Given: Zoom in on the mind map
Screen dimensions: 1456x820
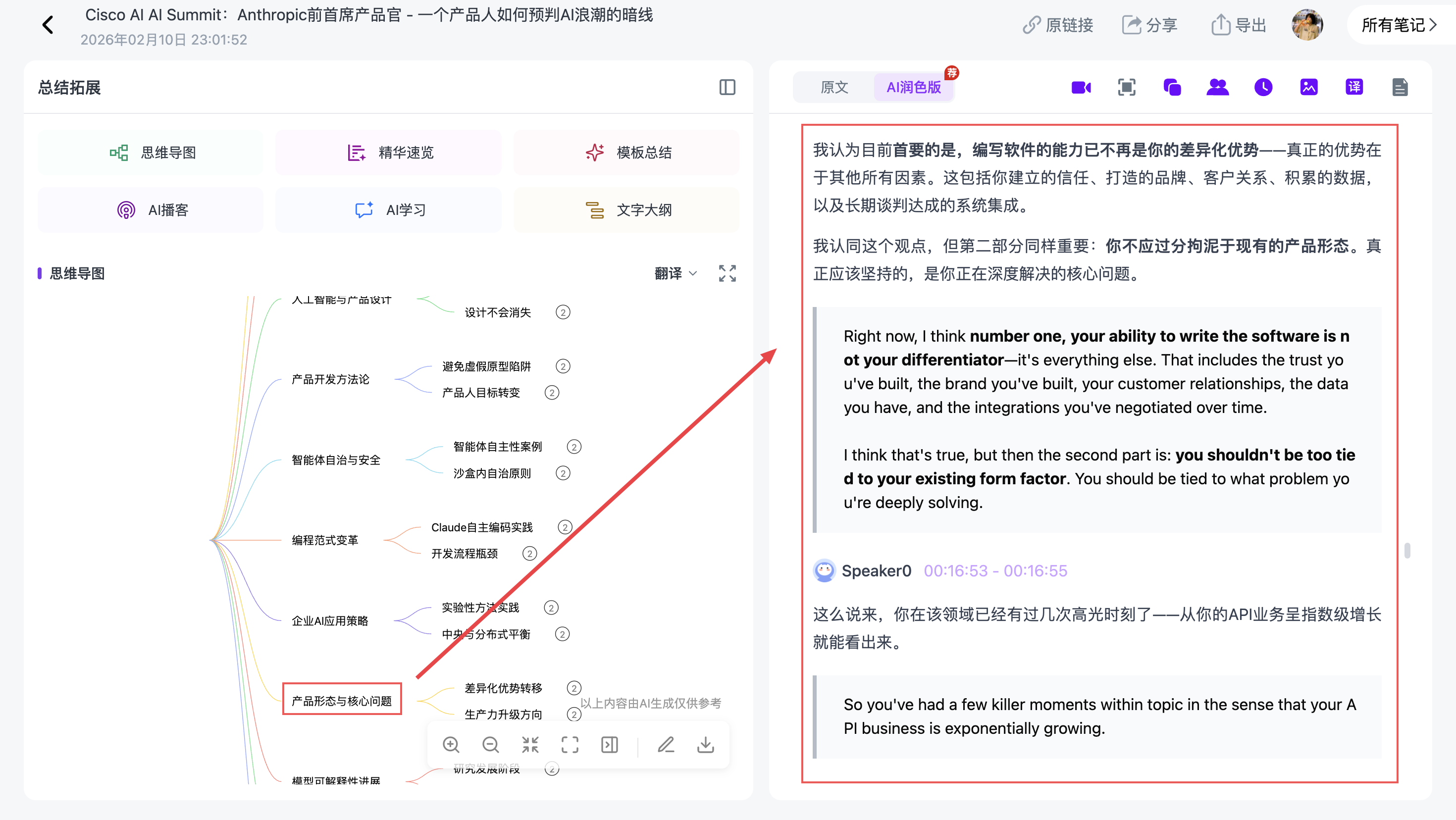Looking at the screenshot, I should (x=451, y=745).
